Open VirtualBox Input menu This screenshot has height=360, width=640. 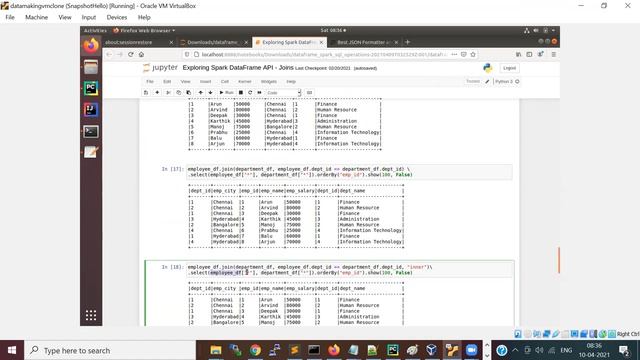pyautogui.click(x=89, y=17)
